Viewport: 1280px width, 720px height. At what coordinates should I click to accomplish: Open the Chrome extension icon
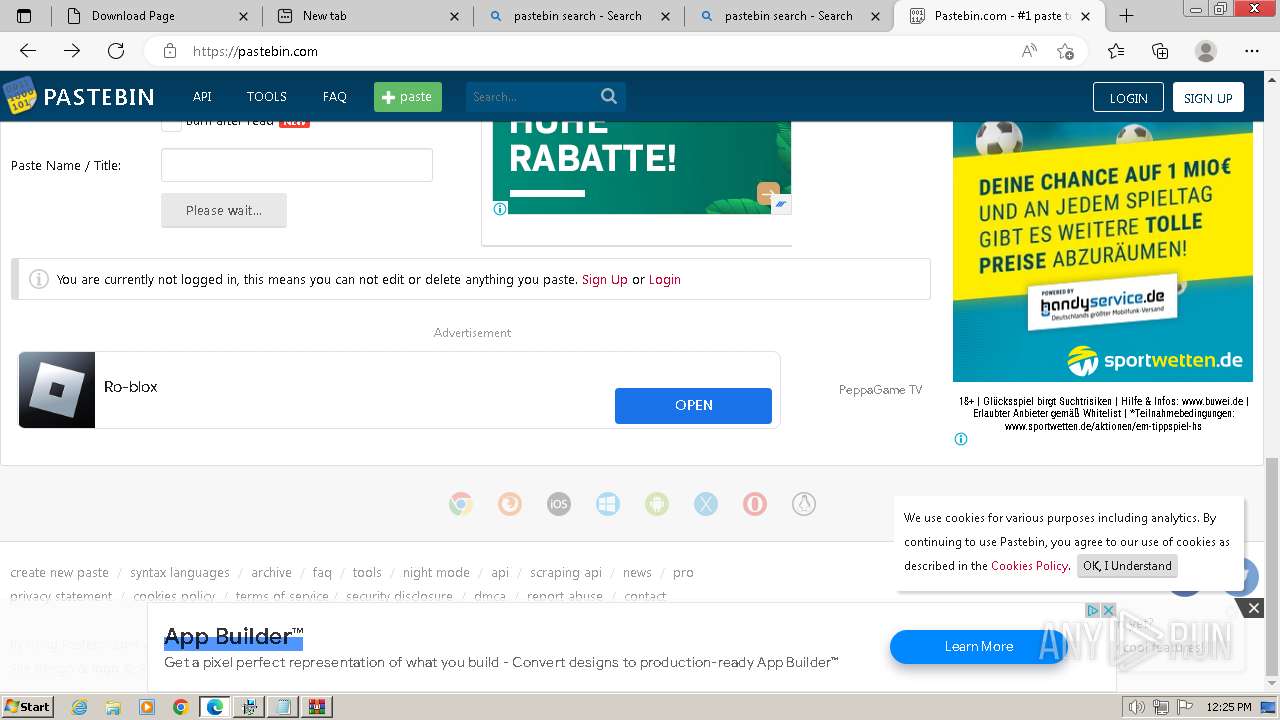click(461, 504)
